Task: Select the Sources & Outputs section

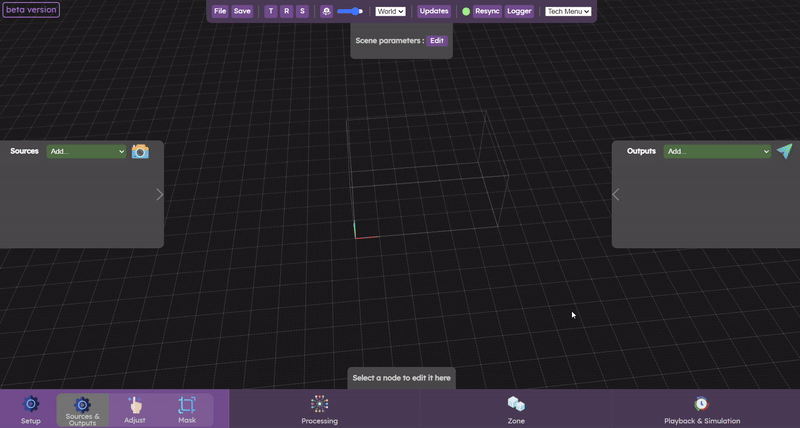Action: [x=83, y=410]
